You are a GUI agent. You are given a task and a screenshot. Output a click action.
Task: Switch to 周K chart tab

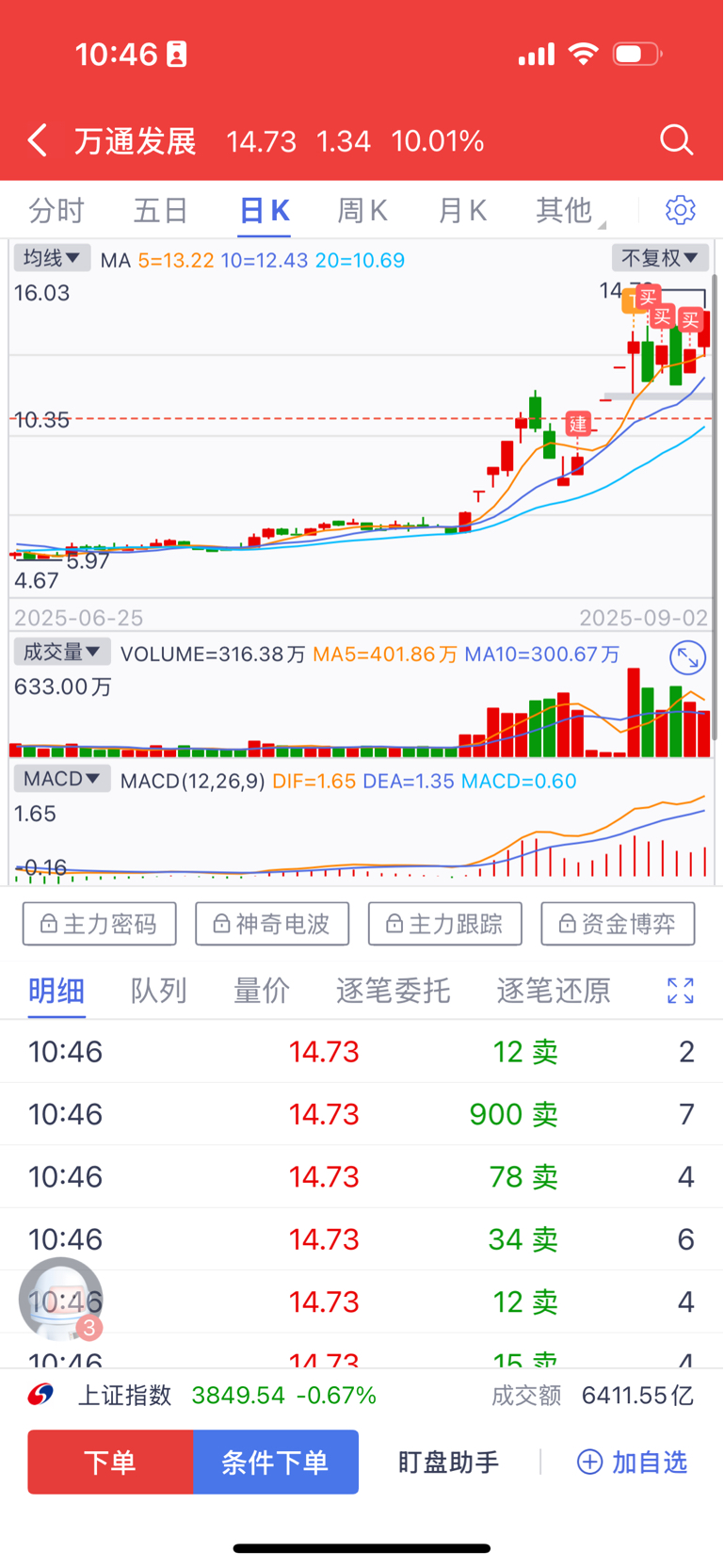click(x=362, y=210)
